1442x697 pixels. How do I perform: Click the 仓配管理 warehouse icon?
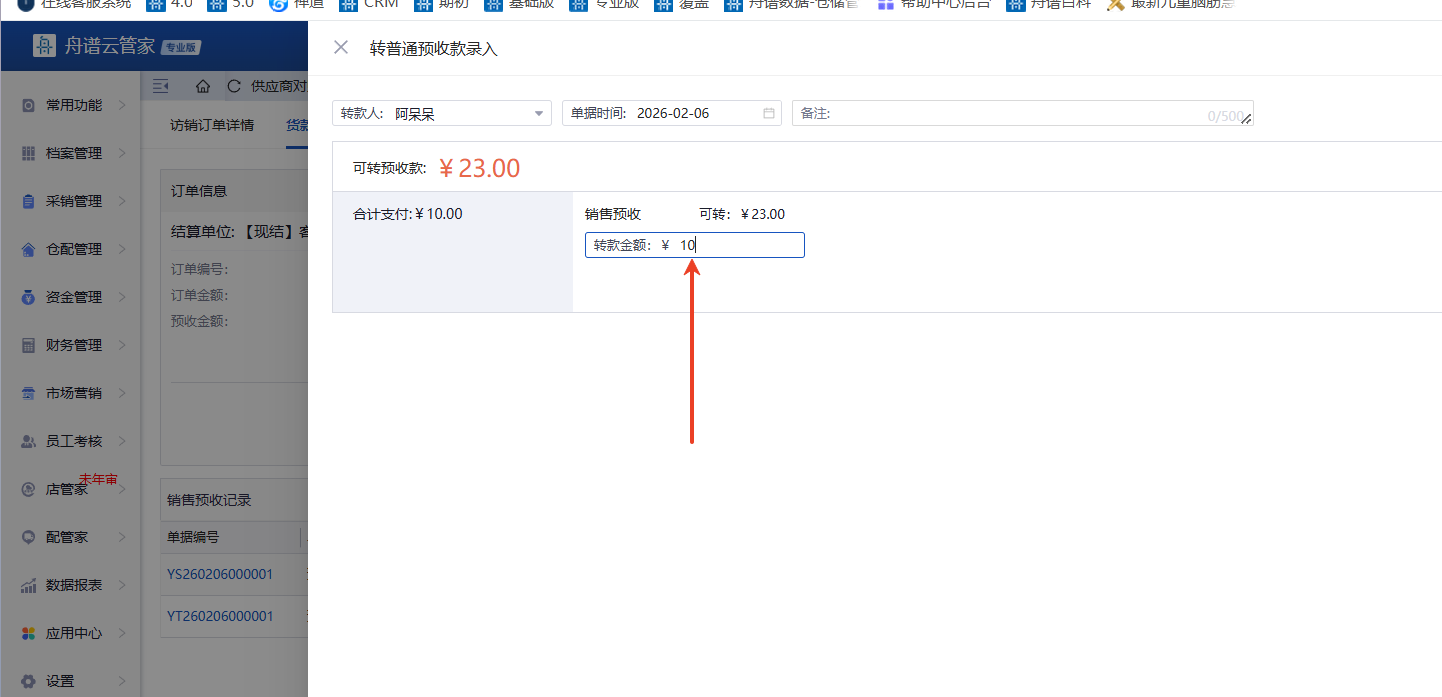(x=28, y=249)
